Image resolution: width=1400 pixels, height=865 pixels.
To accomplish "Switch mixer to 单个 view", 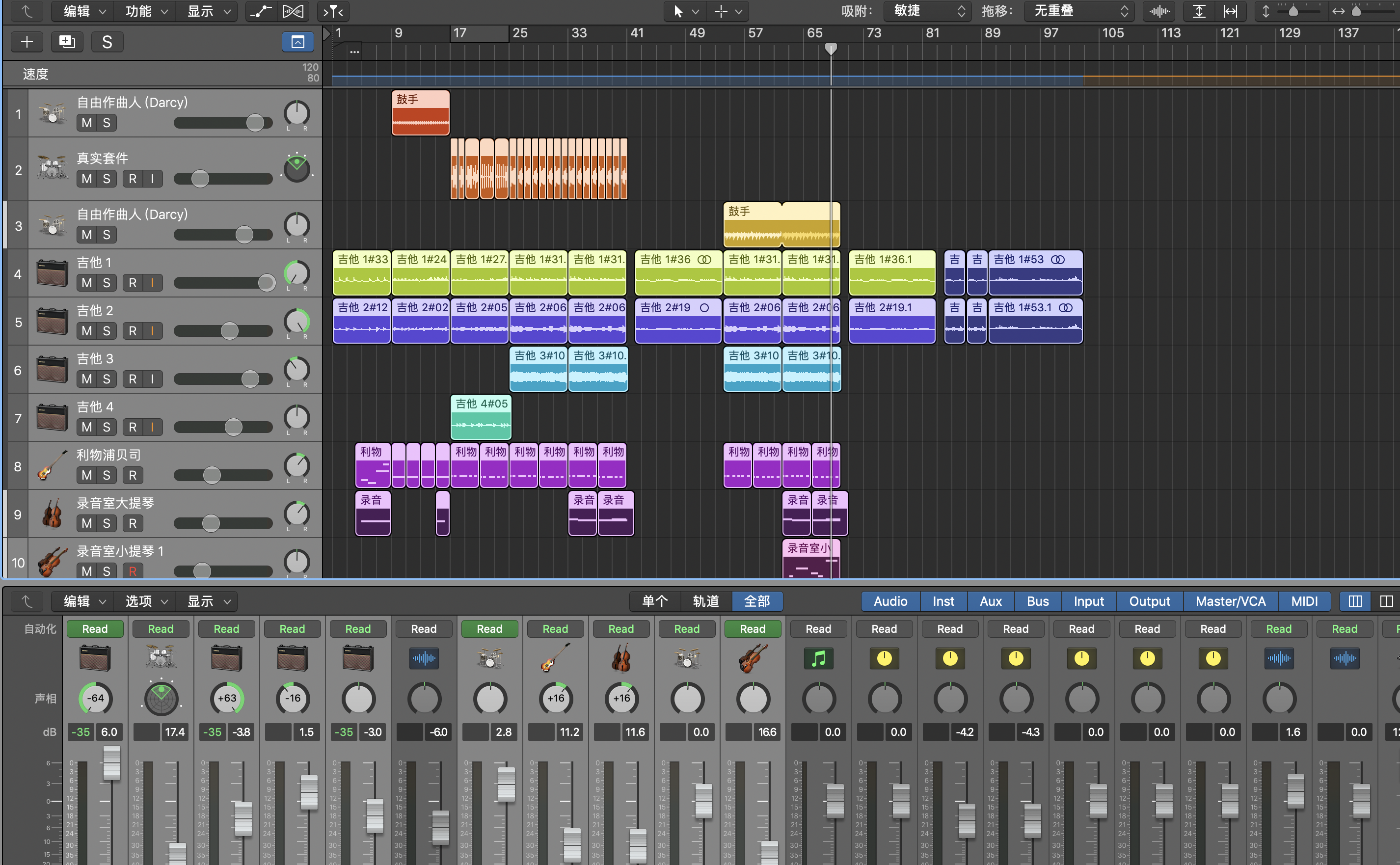I will tap(655, 601).
